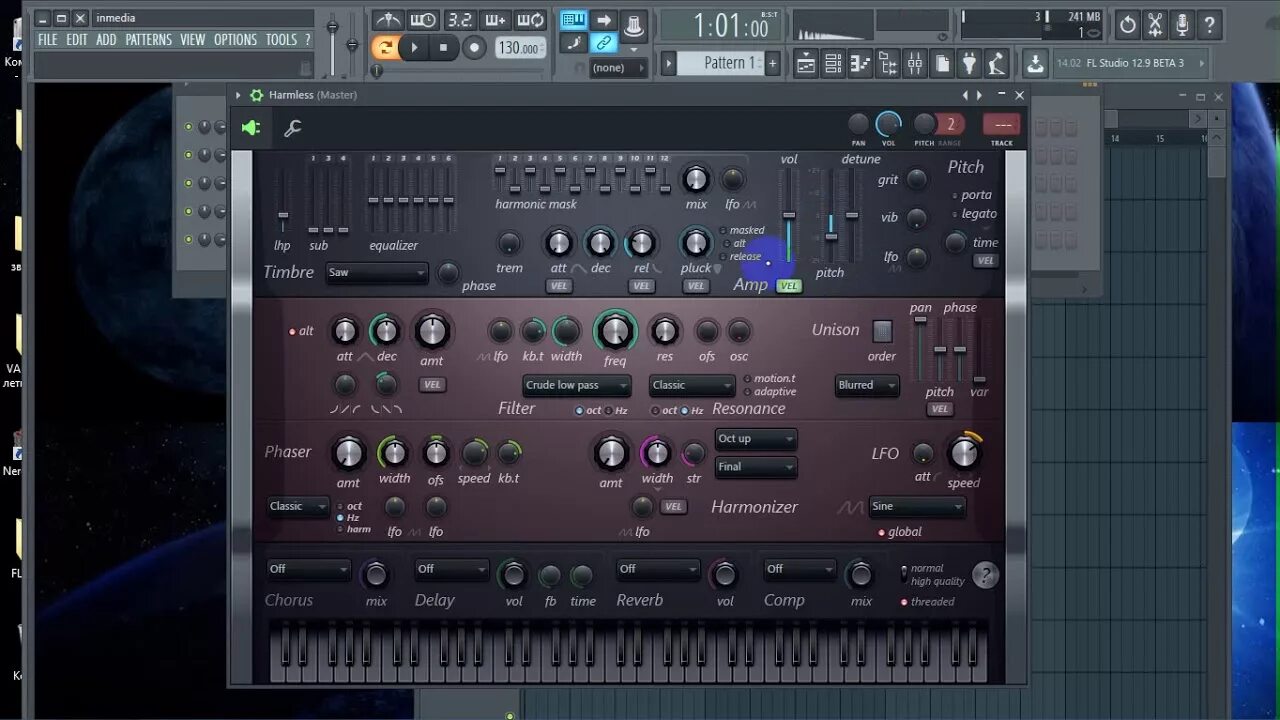
Task: Open the Delay Off dropdown
Action: click(x=452, y=569)
